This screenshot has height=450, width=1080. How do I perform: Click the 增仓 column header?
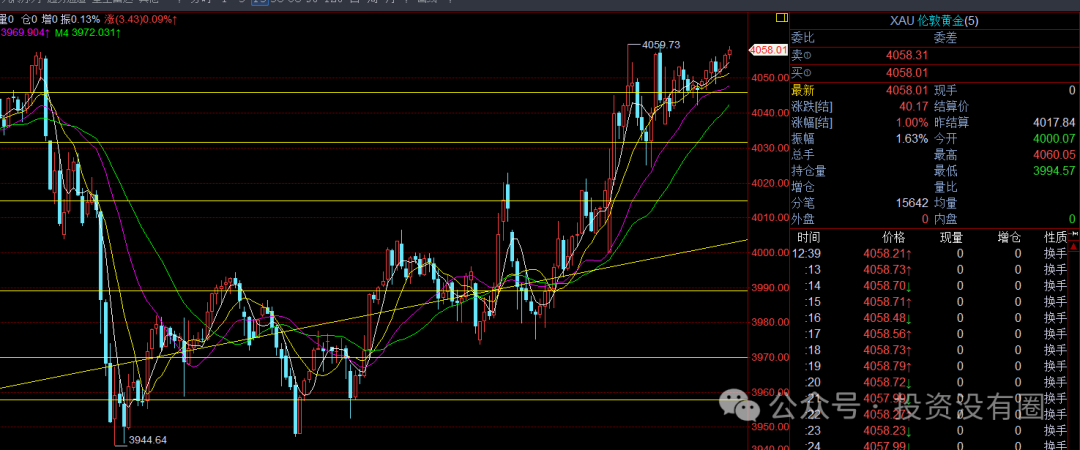[1009, 237]
